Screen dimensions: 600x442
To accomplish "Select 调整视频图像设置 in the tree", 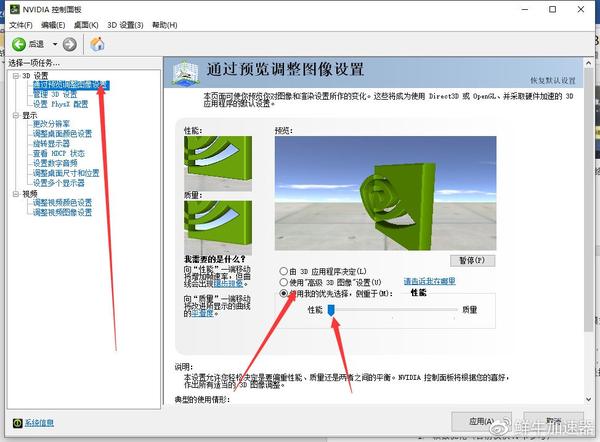I will point(62,212).
